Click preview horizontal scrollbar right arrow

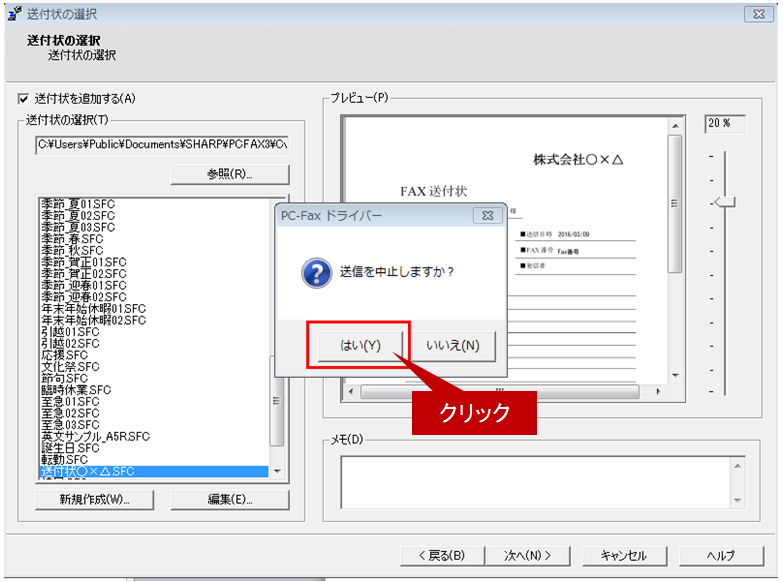coord(658,391)
